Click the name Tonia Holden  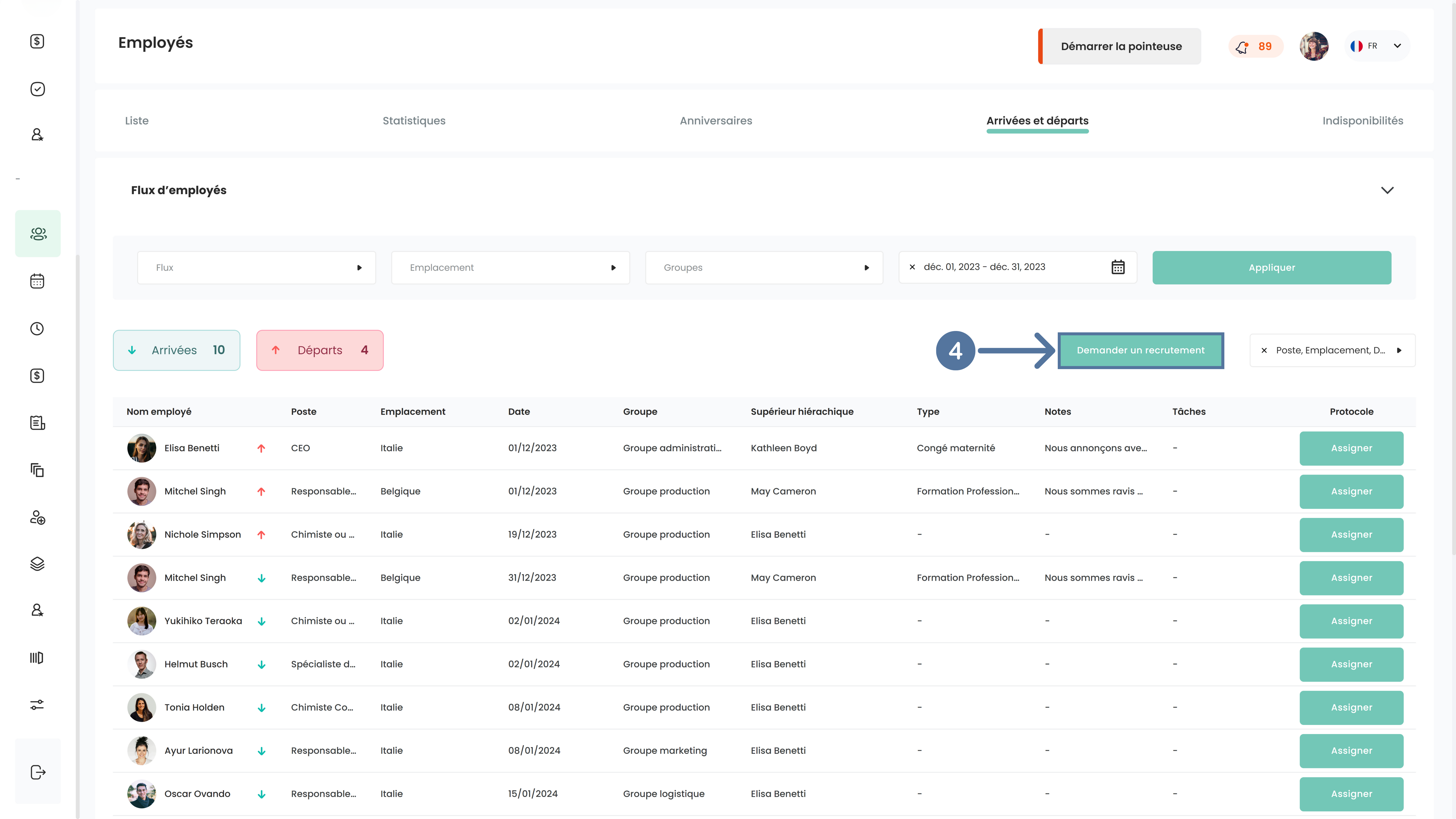point(194,707)
